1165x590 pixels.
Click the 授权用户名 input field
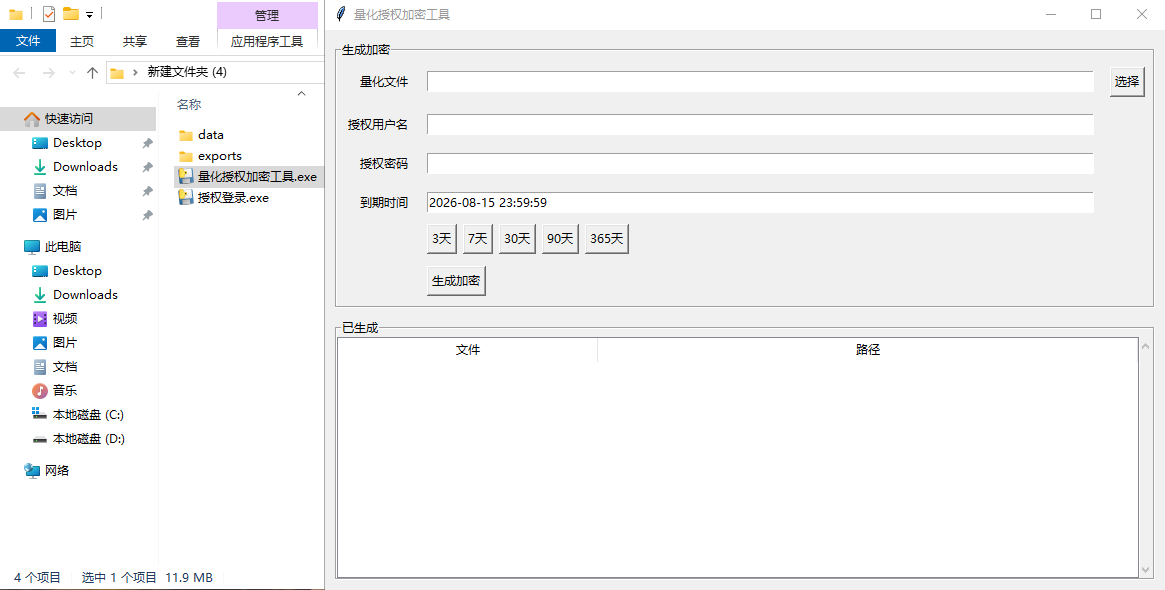click(x=760, y=124)
